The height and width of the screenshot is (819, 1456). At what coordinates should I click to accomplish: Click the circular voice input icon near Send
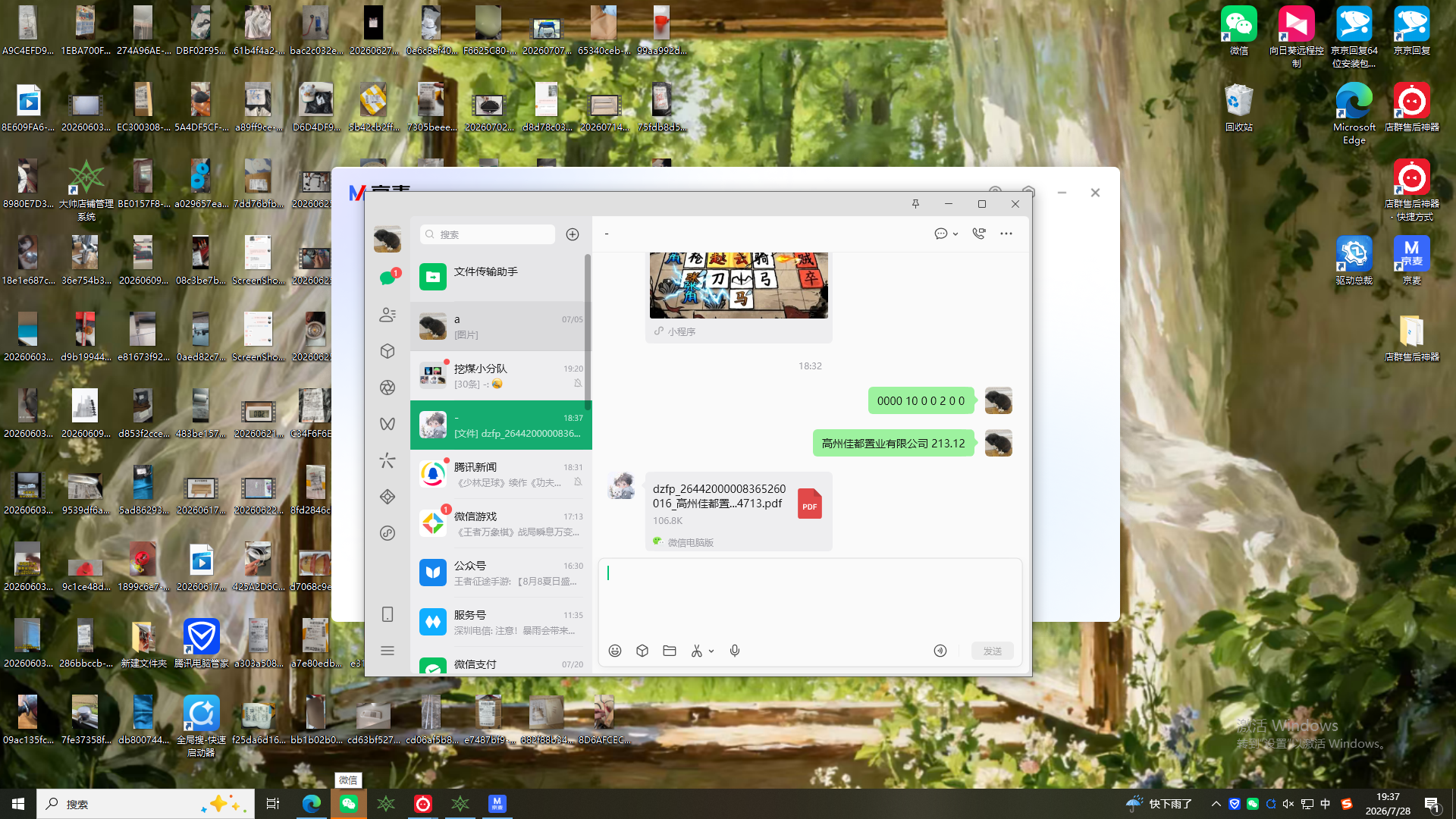pyautogui.click(x=940, y=651)
